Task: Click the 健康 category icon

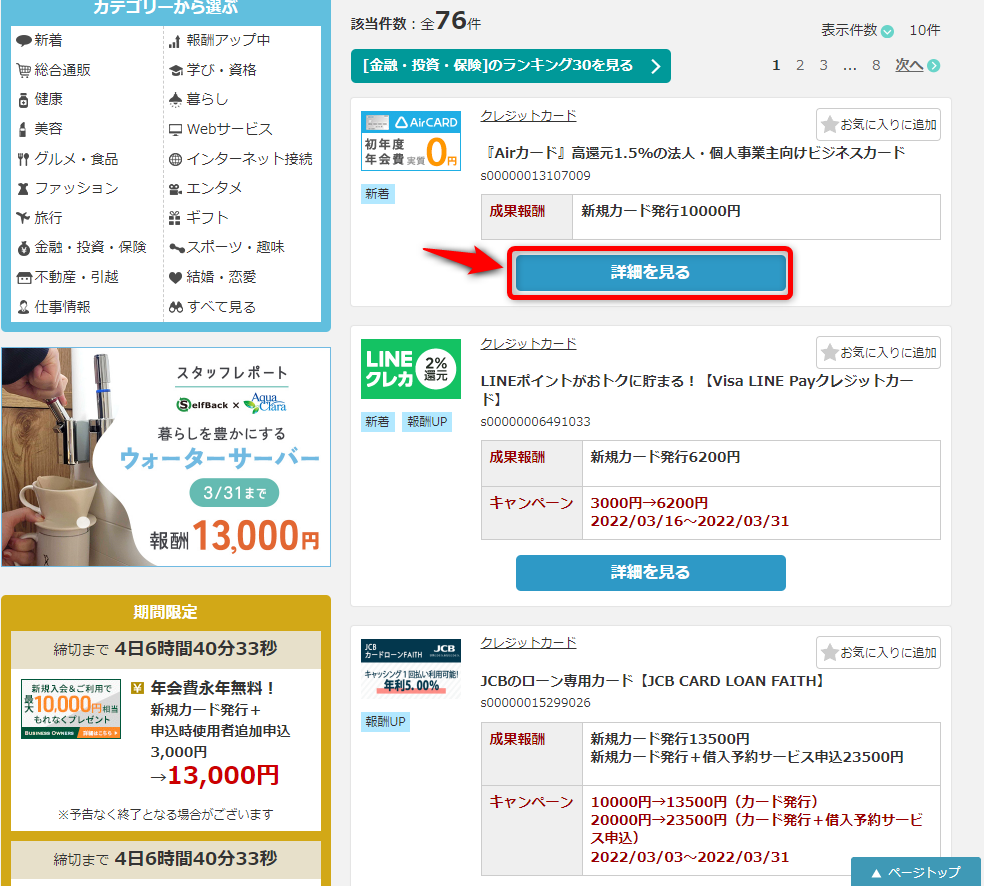Action: 24,100
